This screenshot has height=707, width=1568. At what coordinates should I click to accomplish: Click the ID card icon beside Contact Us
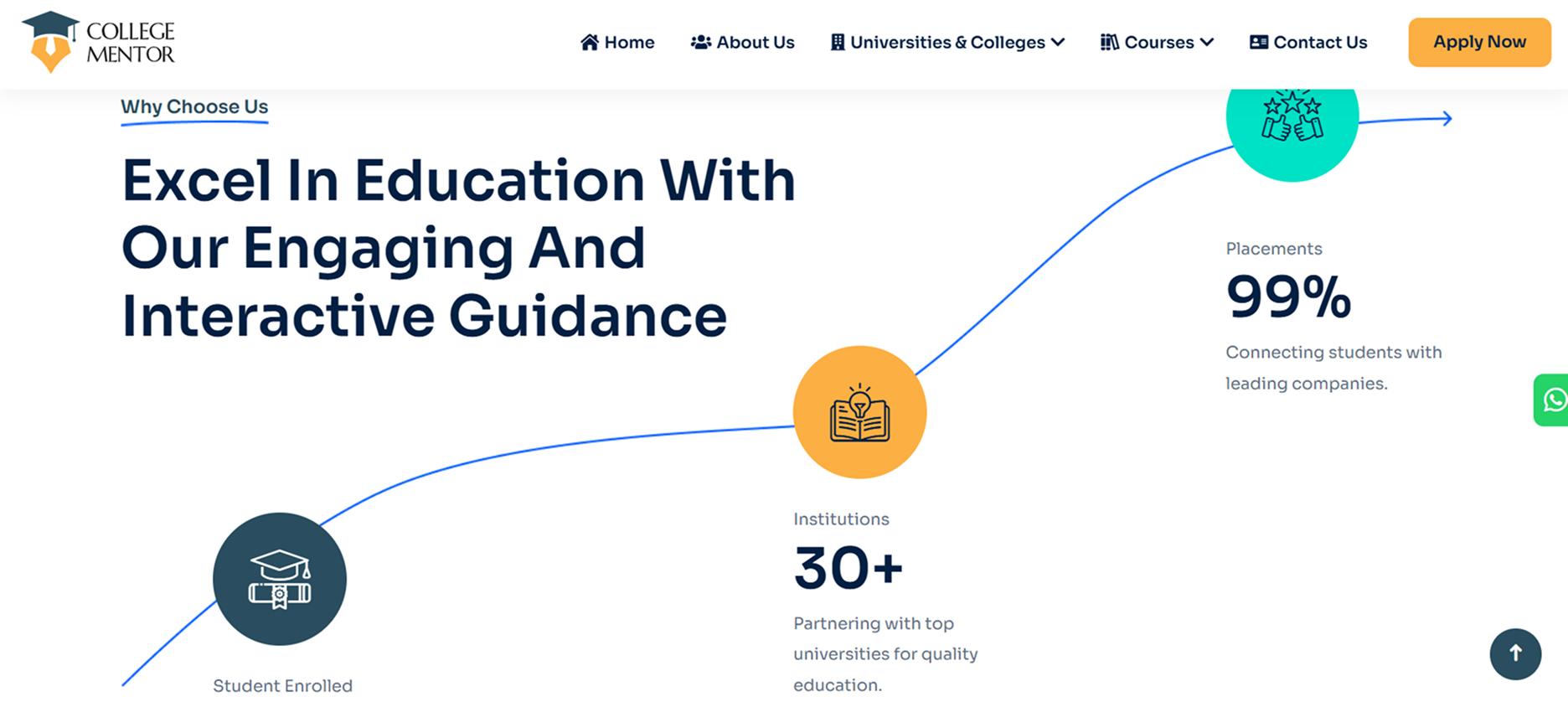1258,42
